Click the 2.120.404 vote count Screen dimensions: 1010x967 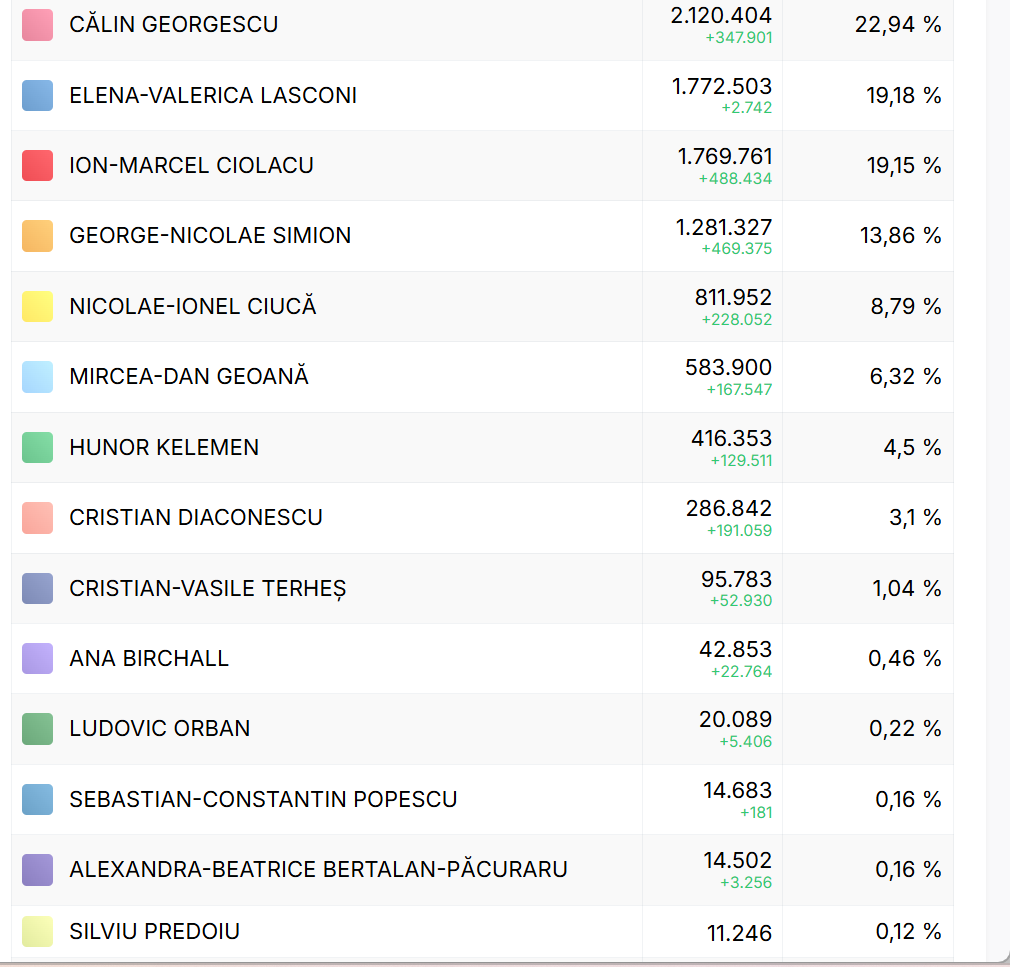click(721, 15)
